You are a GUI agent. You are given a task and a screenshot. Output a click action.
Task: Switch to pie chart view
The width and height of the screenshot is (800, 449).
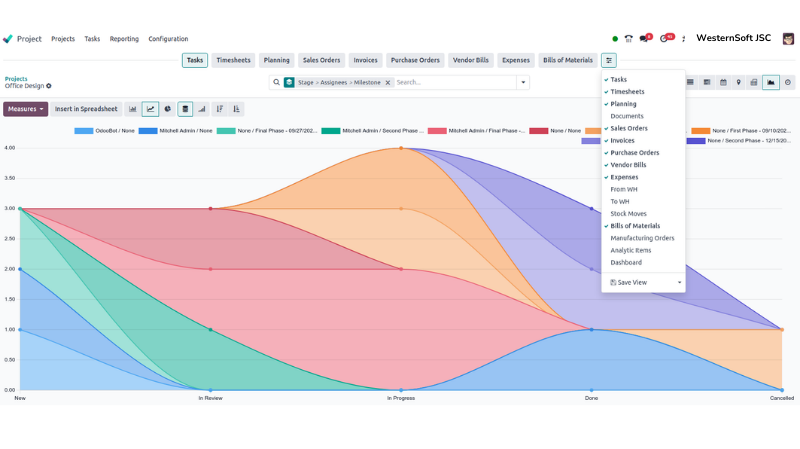click(167, 109)
